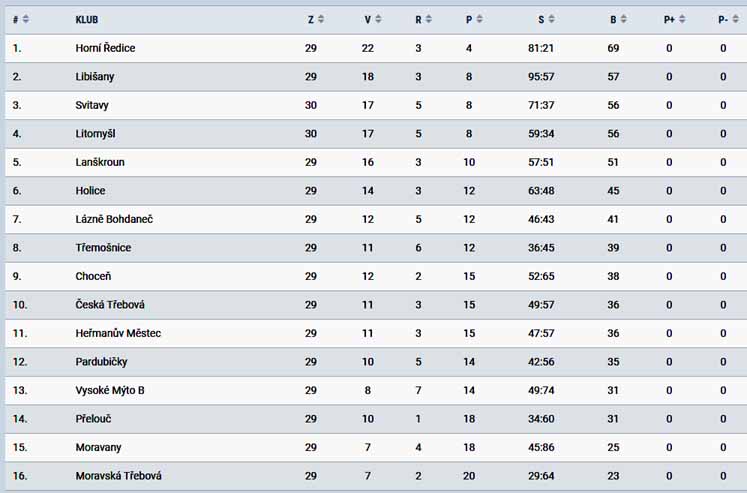This screenshot has height=493, width=747.
Task: Sort table by rank number arrows
Action: 26,19
